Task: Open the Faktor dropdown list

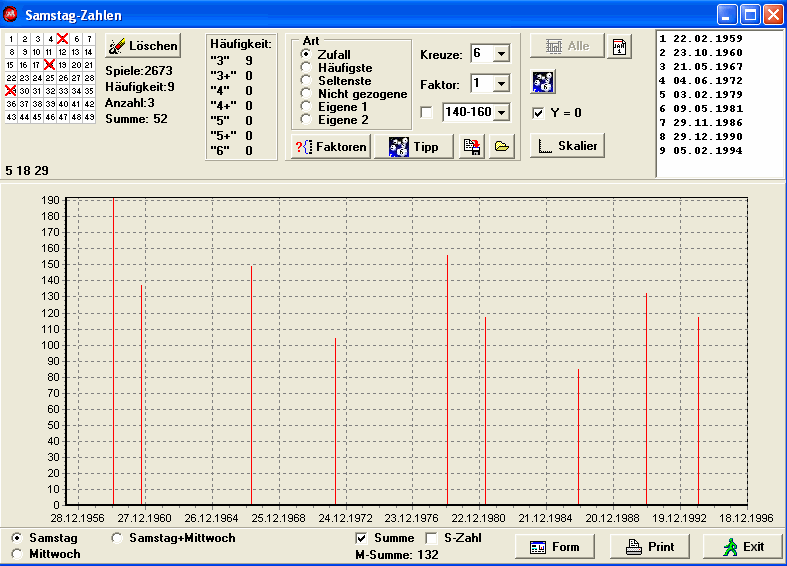Action: tap(501, 83)
